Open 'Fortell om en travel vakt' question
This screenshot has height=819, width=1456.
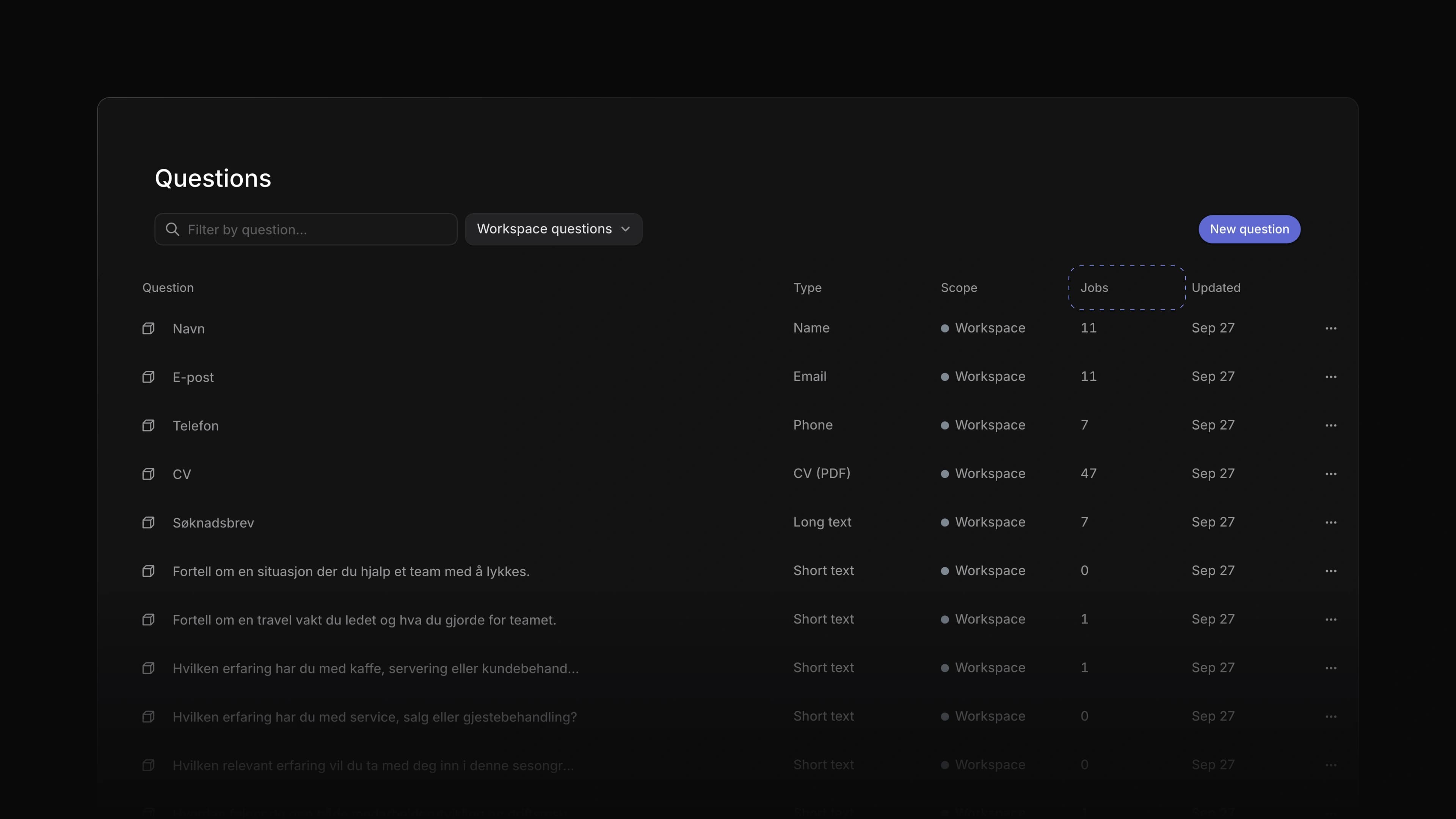(364, 621)
